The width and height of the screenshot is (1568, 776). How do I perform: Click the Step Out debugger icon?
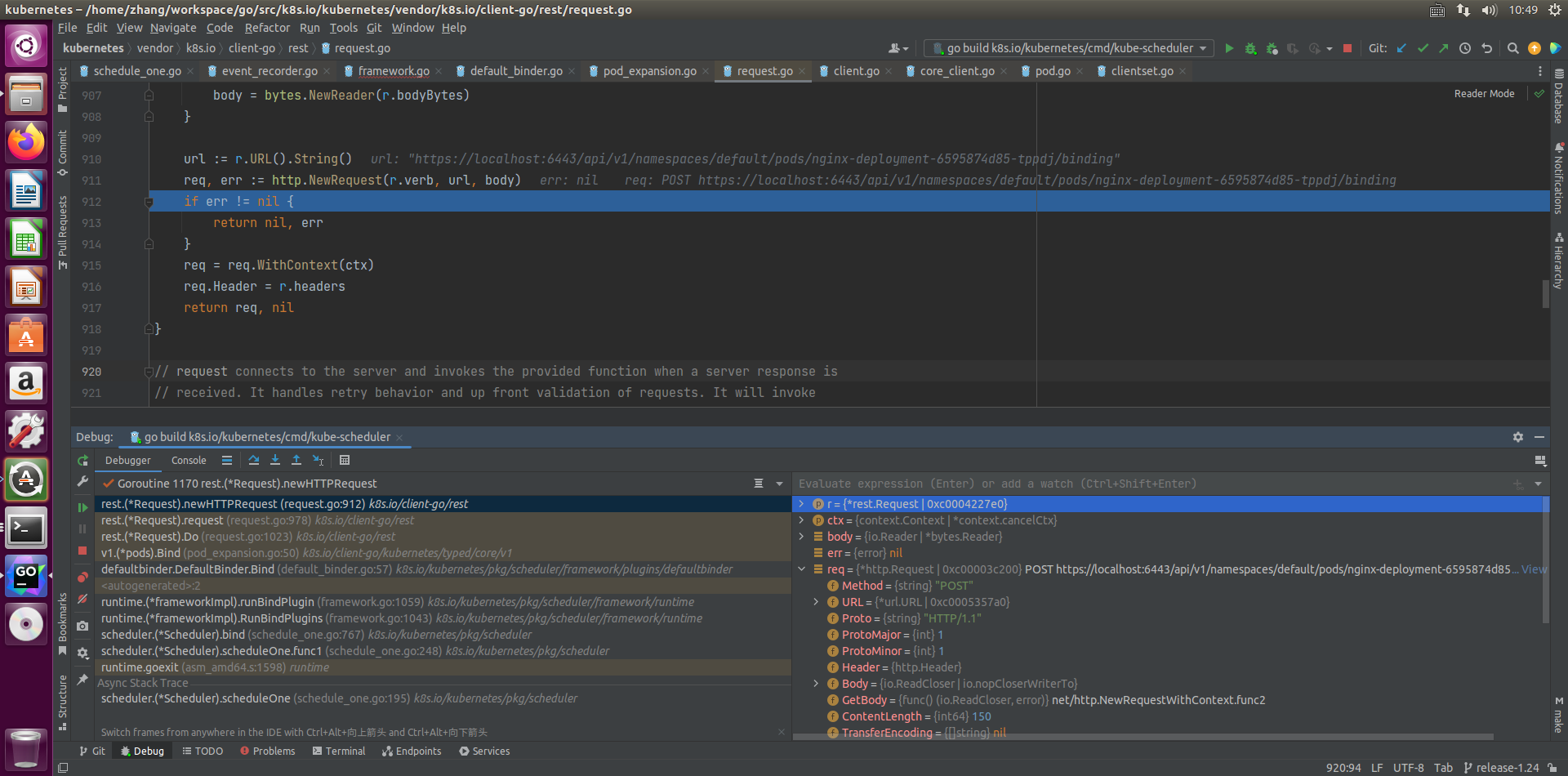click(296, 461)
